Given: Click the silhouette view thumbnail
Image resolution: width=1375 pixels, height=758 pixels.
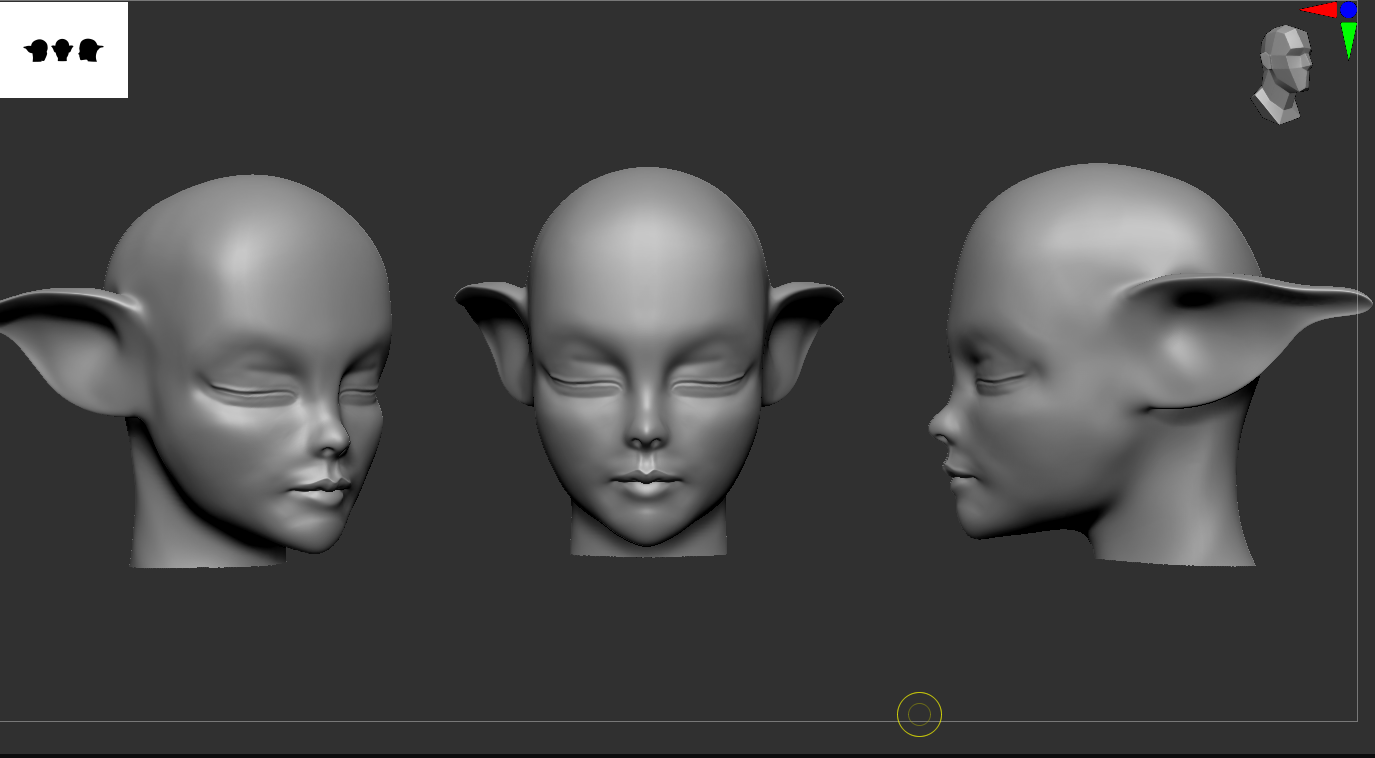Looking at the screenshot, I should click(x=64, y=50).
